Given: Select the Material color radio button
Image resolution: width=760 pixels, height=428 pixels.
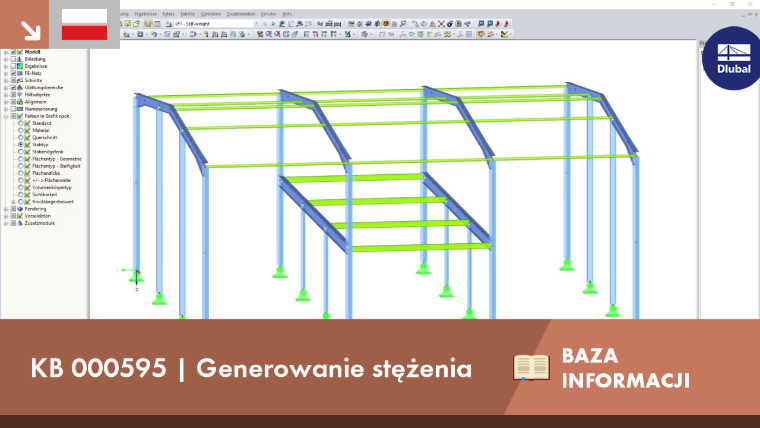Looking at the screenshot, I should (x=20, y=130).
